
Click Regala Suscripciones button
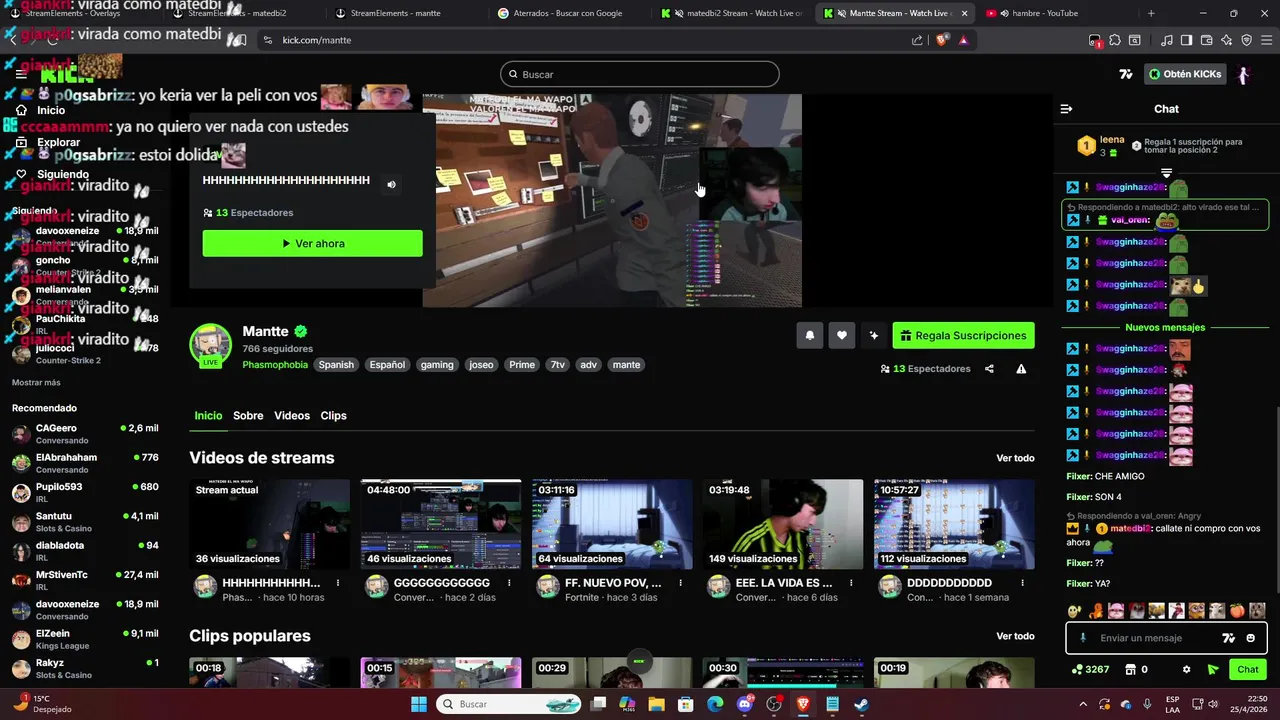click(963, 336)
